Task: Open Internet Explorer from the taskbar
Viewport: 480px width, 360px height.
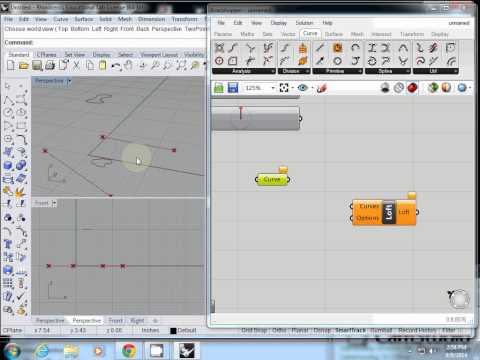Action: 42,351
